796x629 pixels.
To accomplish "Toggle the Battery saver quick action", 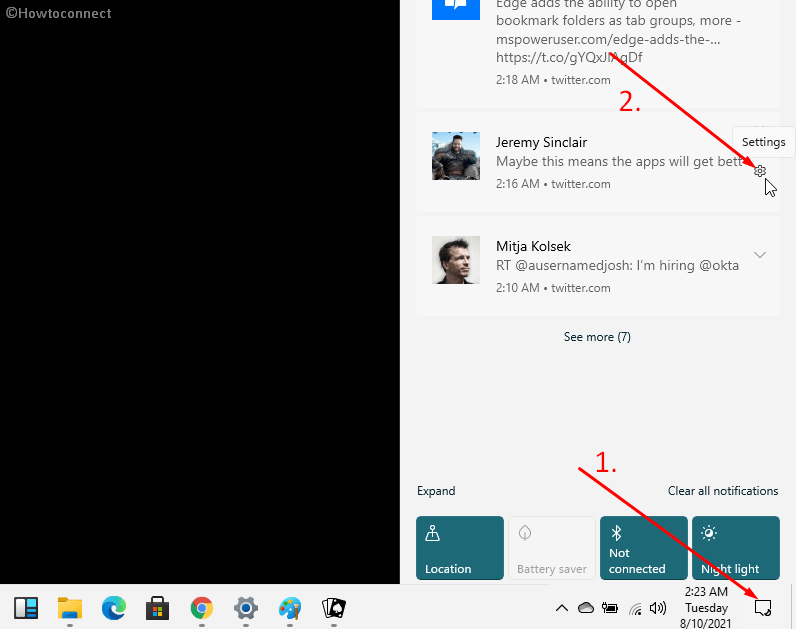I will click(552, 548).
